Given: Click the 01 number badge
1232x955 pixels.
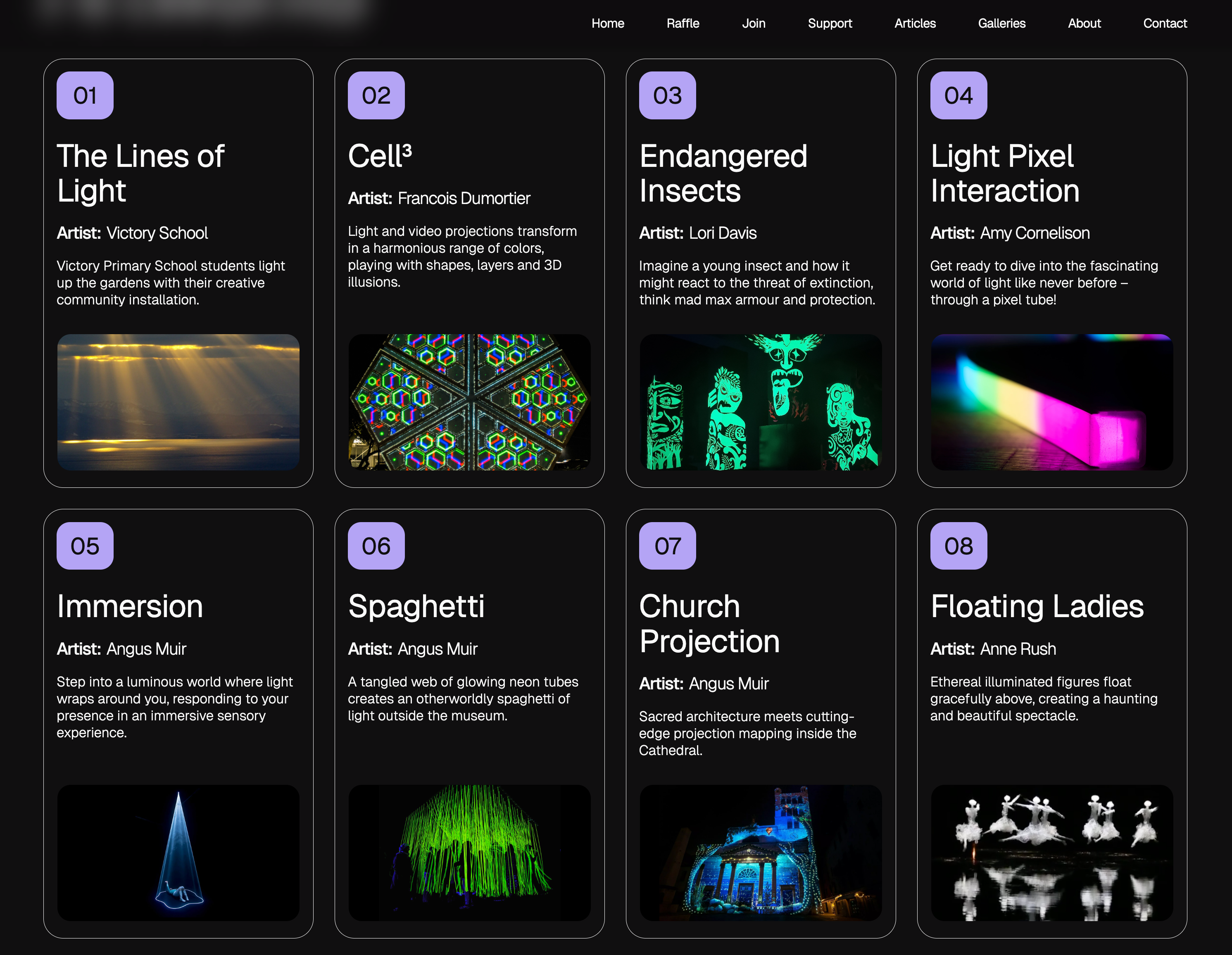Looking at the screenshot, I should point(85,95).
